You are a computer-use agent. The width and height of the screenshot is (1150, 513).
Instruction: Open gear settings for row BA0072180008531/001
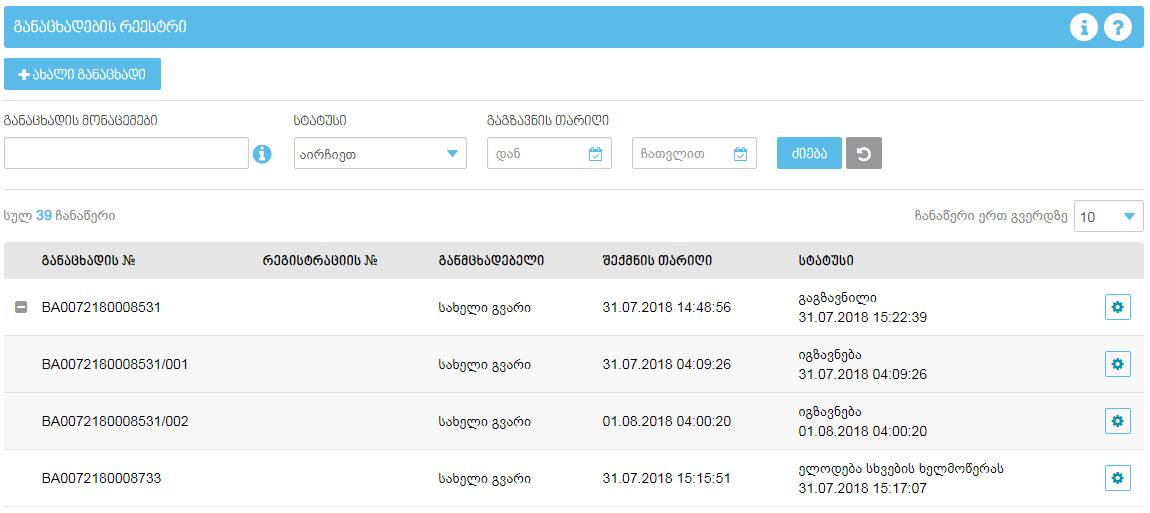pos(1117,364)
